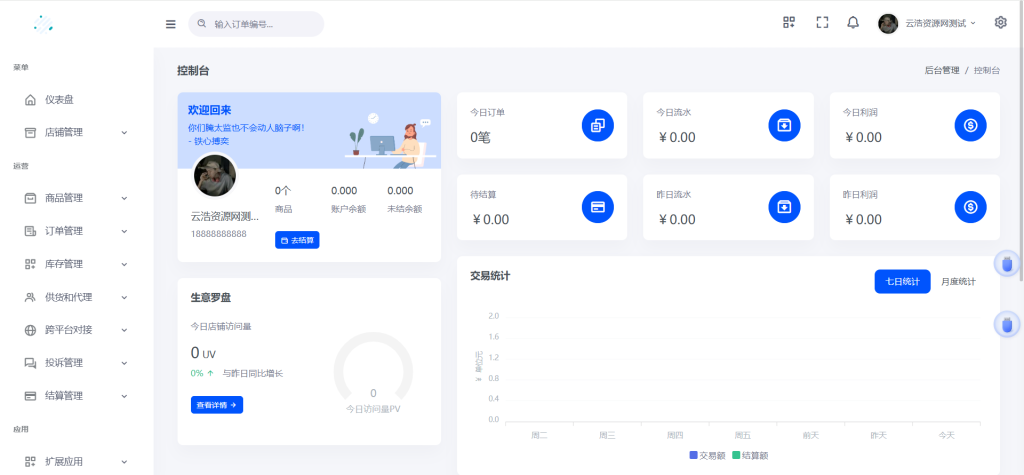Click 昨日流水 round icon
1024x475 pixels.
784,207
